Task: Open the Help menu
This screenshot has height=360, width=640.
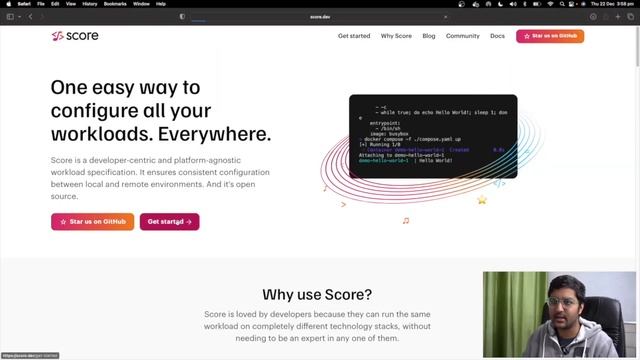Action: click(161, 4)
